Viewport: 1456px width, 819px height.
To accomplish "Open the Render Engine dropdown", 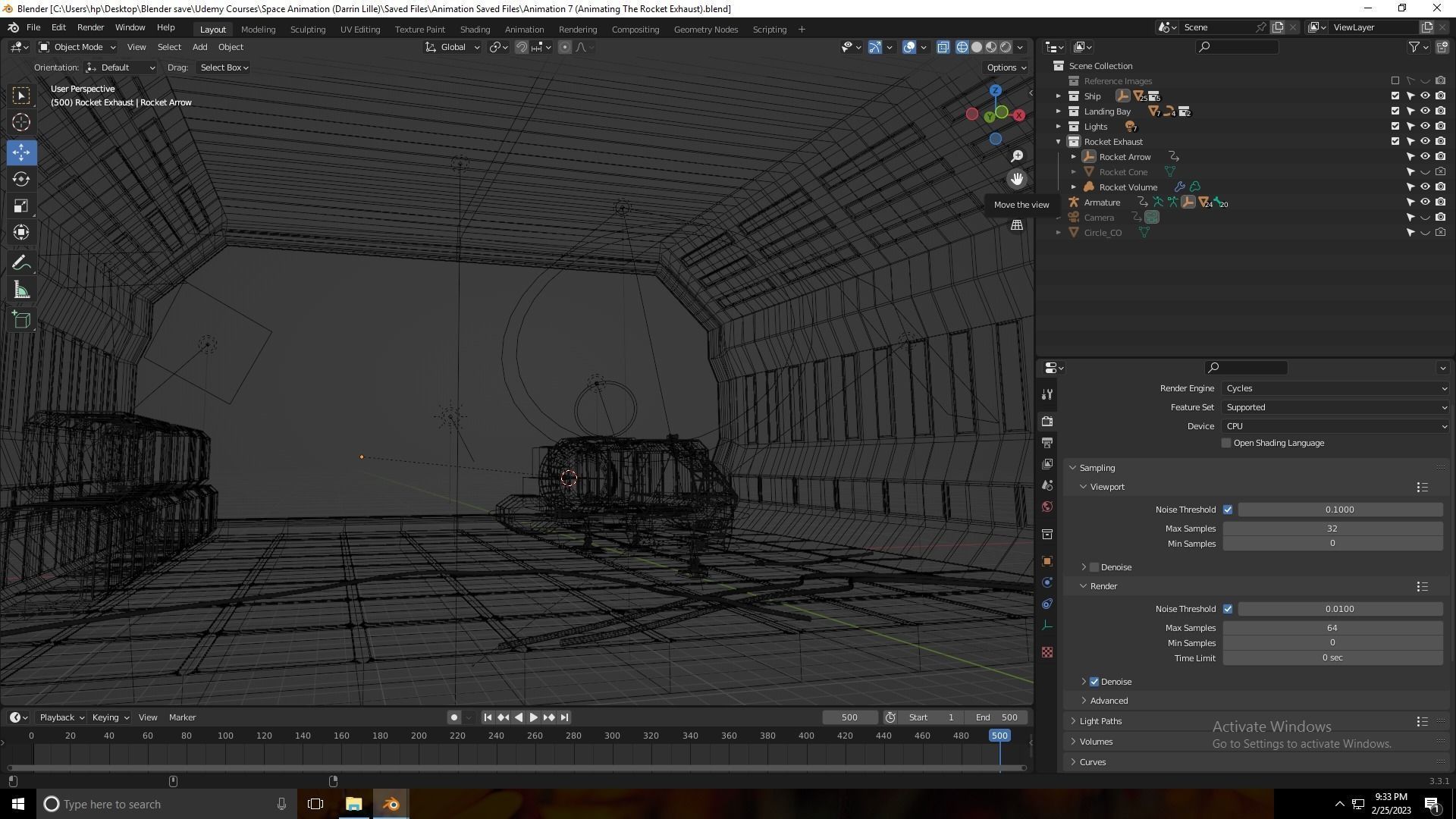I will point(1335,388).
